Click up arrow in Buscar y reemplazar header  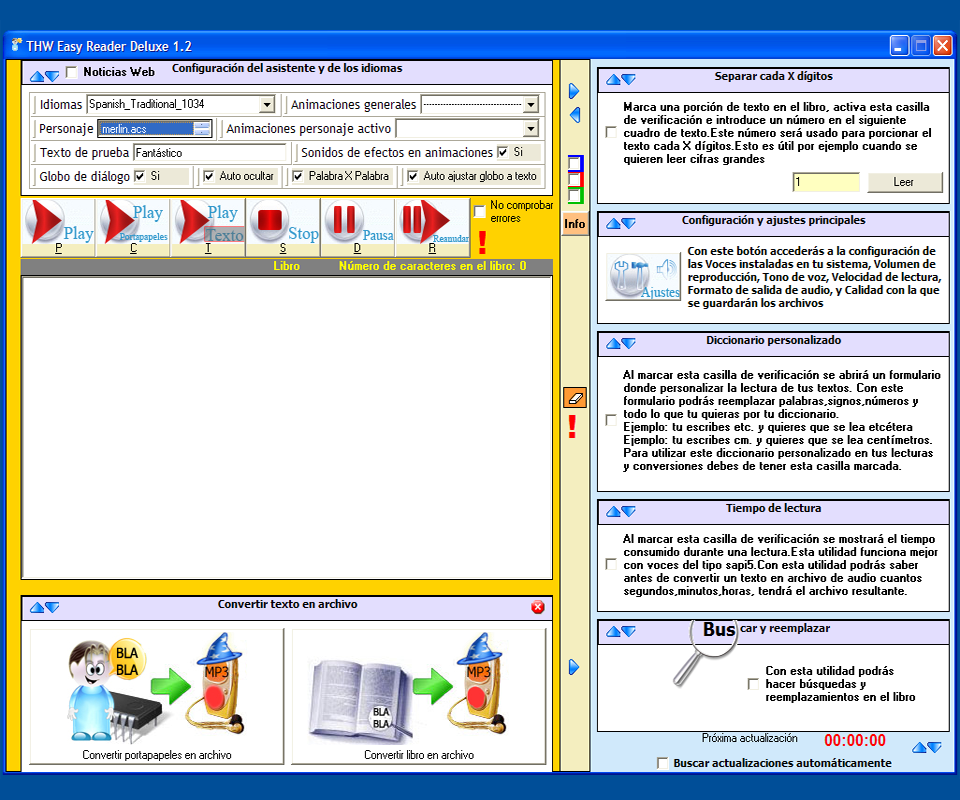[613, 632]
